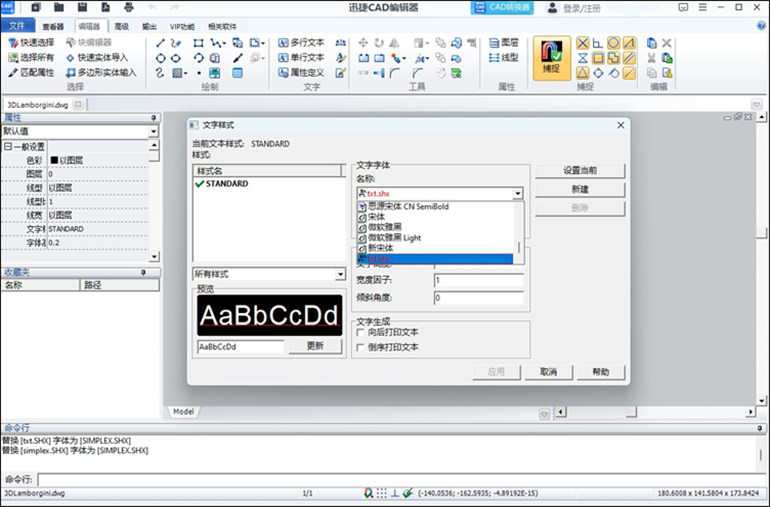
Task: Click the PDF export icon in title bar
Action: 106,7
